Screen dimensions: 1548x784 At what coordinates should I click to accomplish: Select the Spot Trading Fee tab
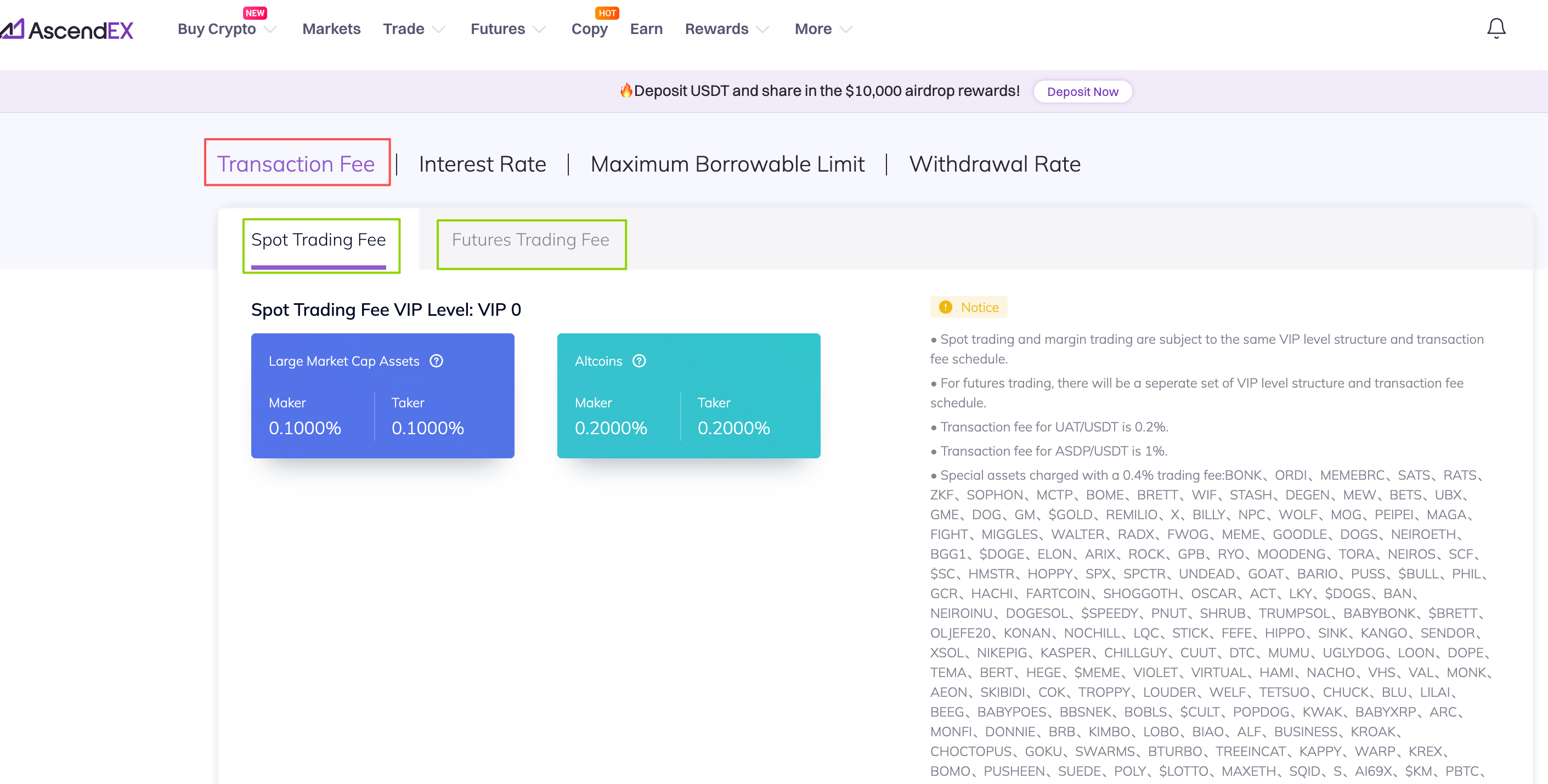(x=319, y=240)
